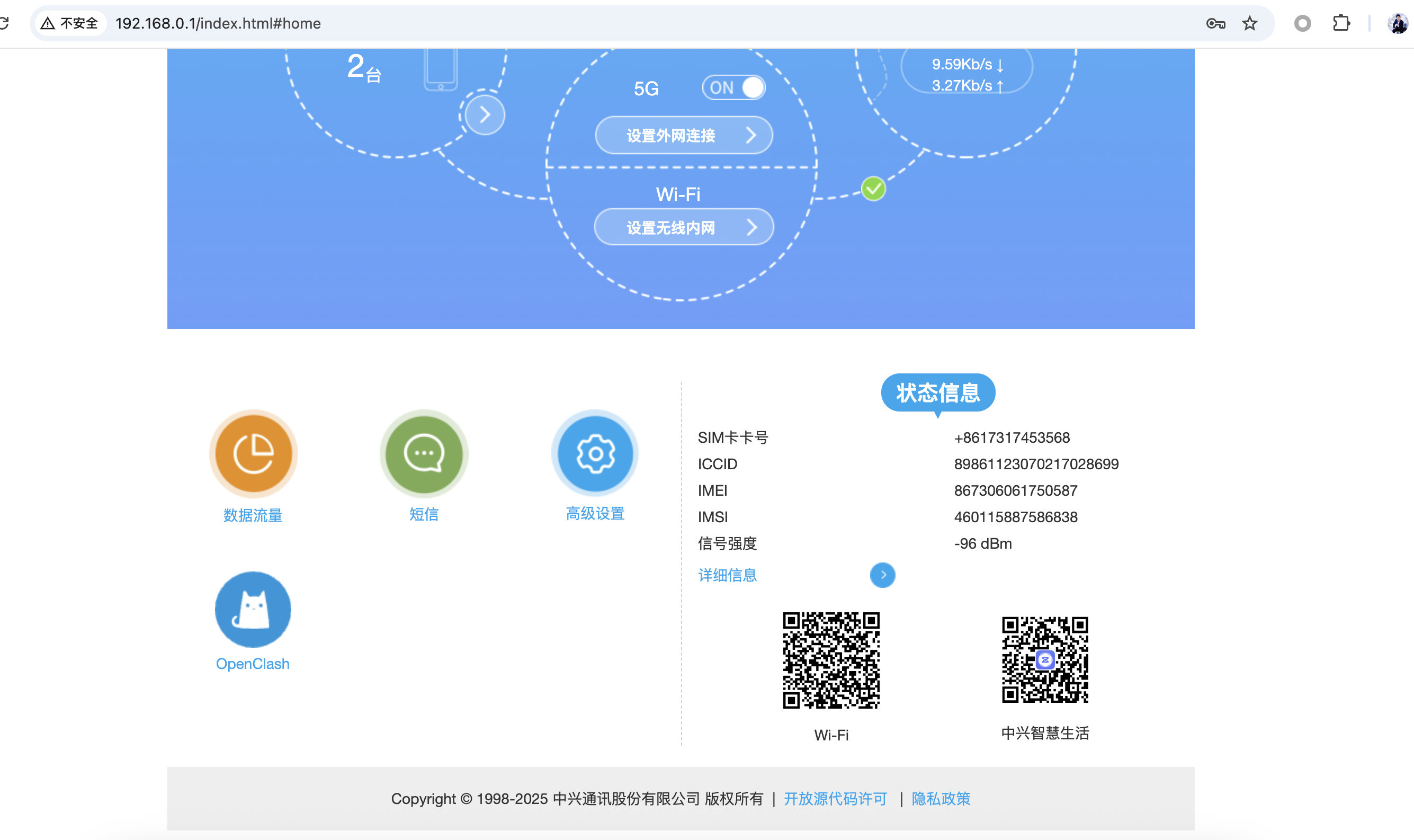This screenshot has width=1414, height=840.
Task: Click the signal strength -96 dBm value
Action: 983,544
